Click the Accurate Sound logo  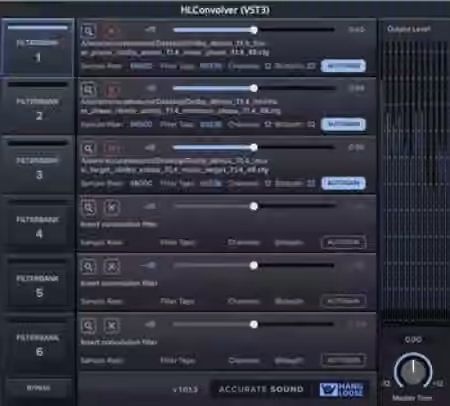click(261, 389)
